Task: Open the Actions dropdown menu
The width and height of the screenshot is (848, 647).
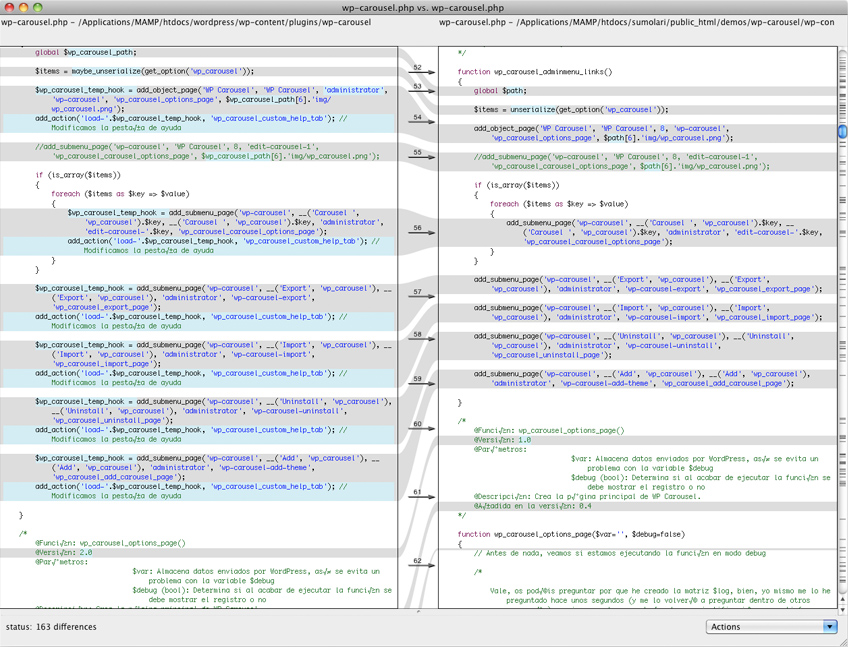Action: pyautogui.click(x=772, y=626)
